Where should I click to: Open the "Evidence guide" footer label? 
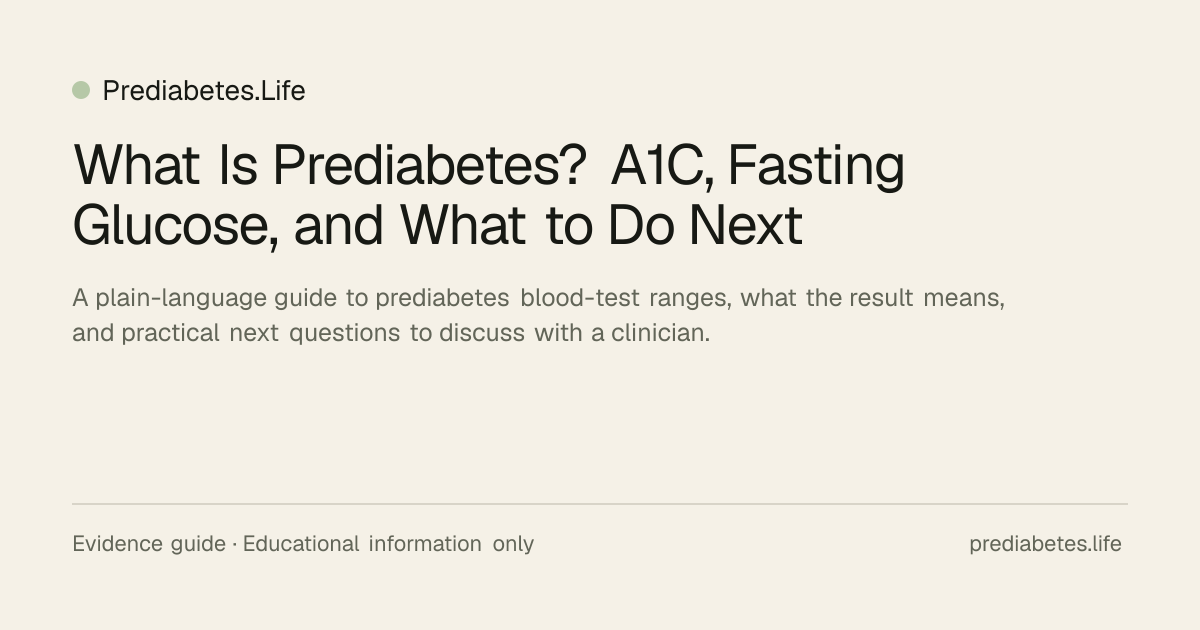149,544
